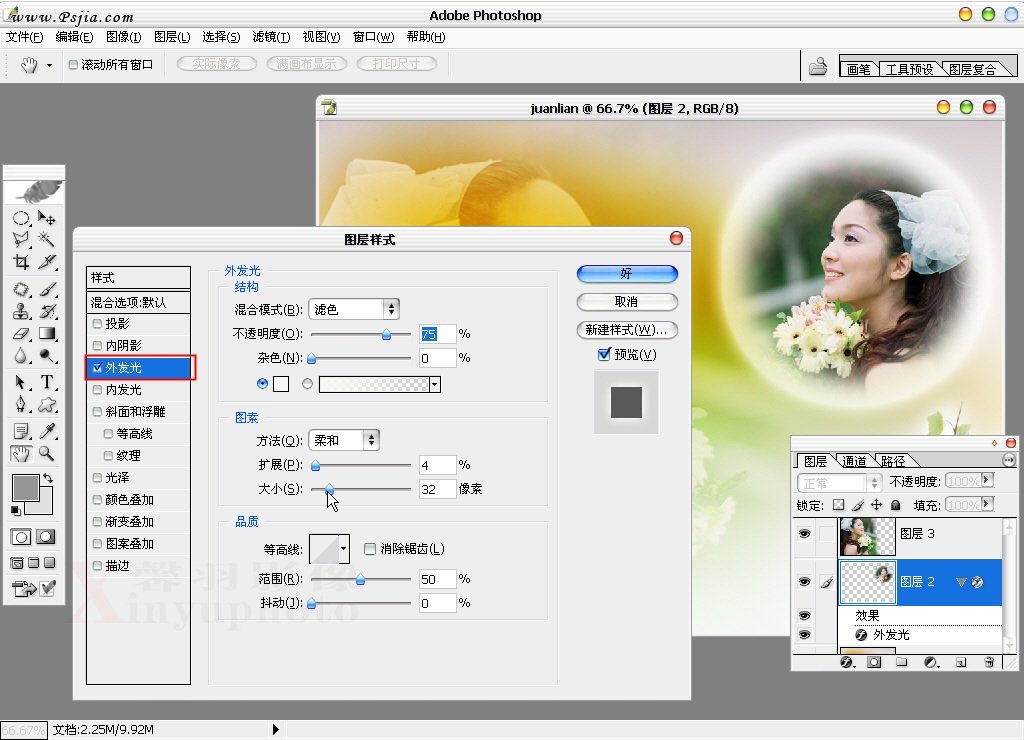
Task: Enable the 投影 drop shadow checkbox
Action: [97, 324]
